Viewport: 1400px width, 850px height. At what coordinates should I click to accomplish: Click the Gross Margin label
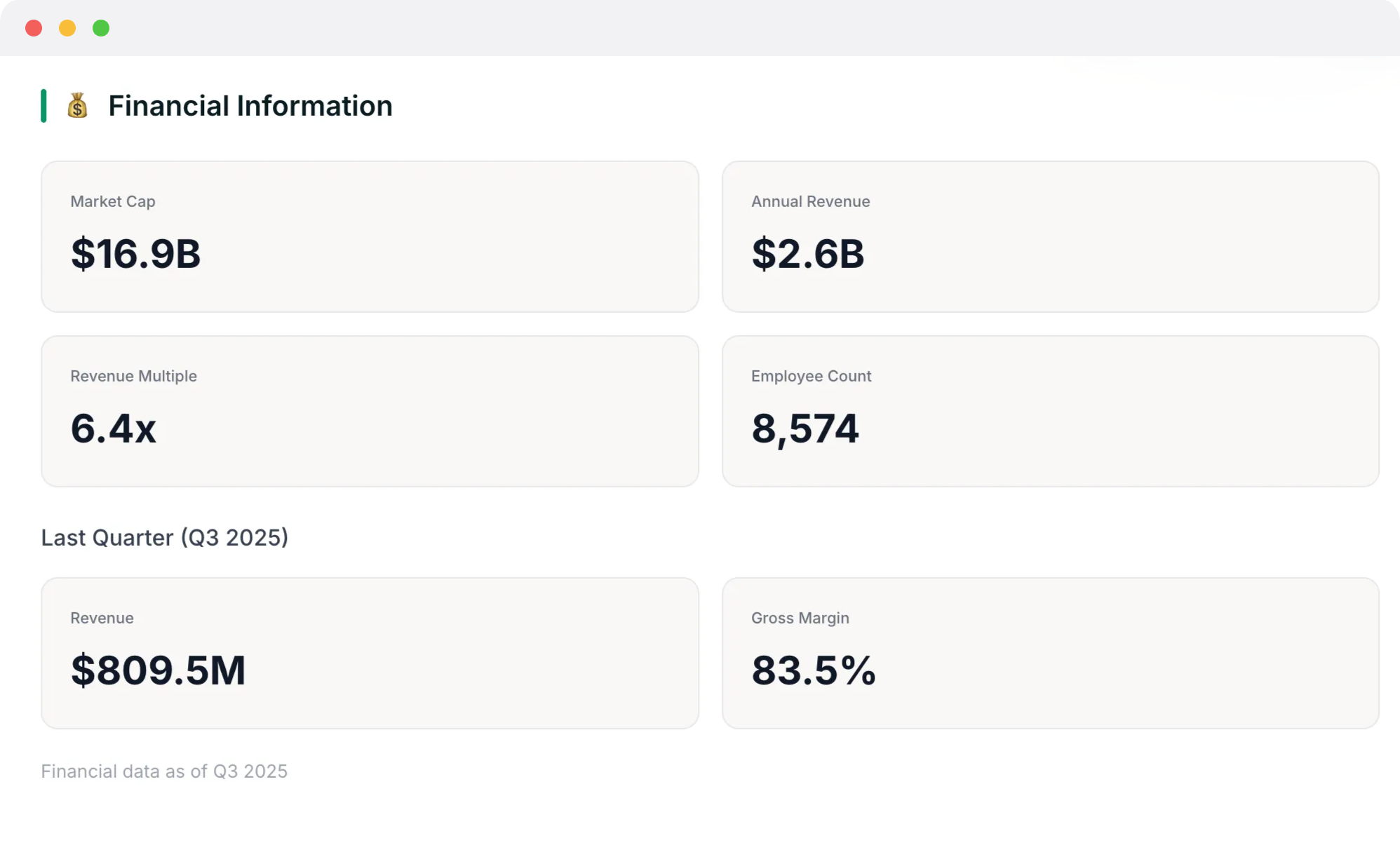coord(800,618)
